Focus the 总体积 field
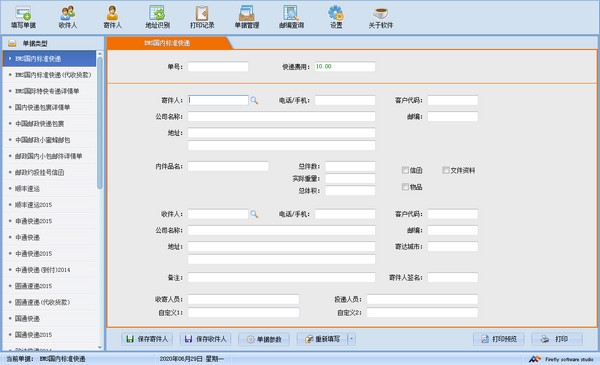600x365 pixels. pyautogui.click(x=350, y=191)
